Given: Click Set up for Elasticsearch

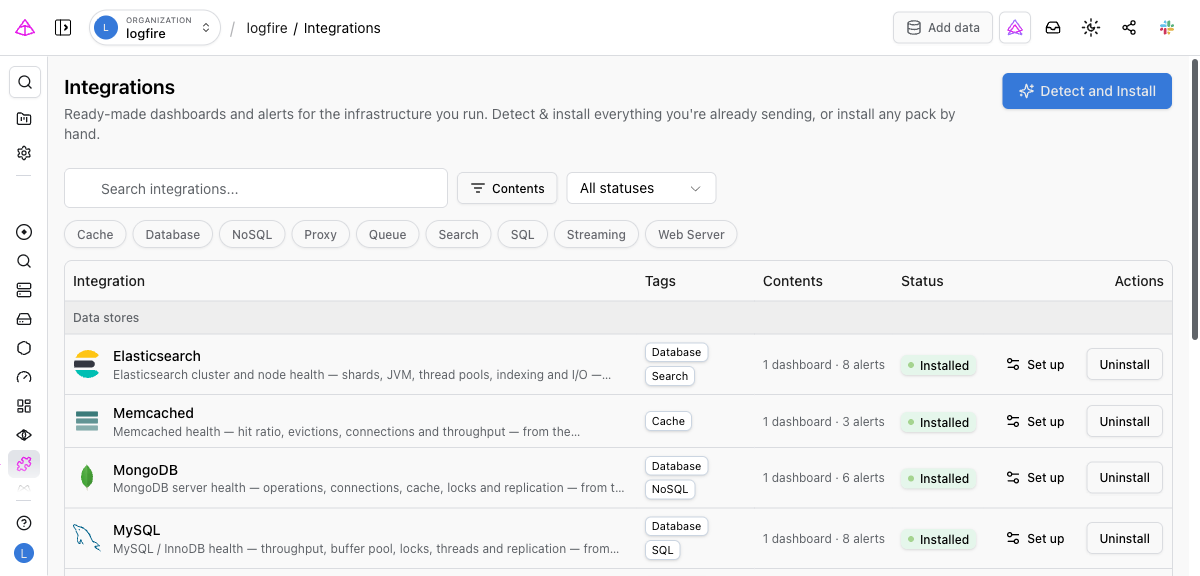Looking at the screenshot, I should [1035, 365].
